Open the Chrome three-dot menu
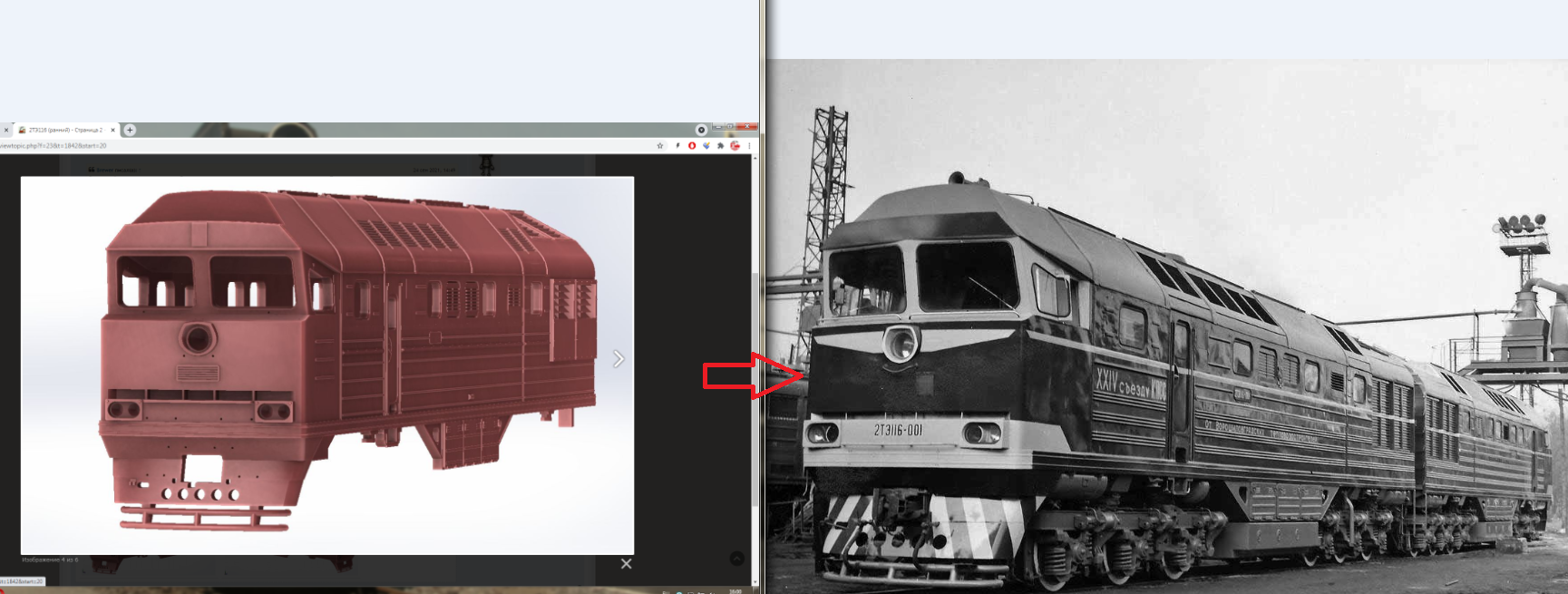 [x=748, y=145]
